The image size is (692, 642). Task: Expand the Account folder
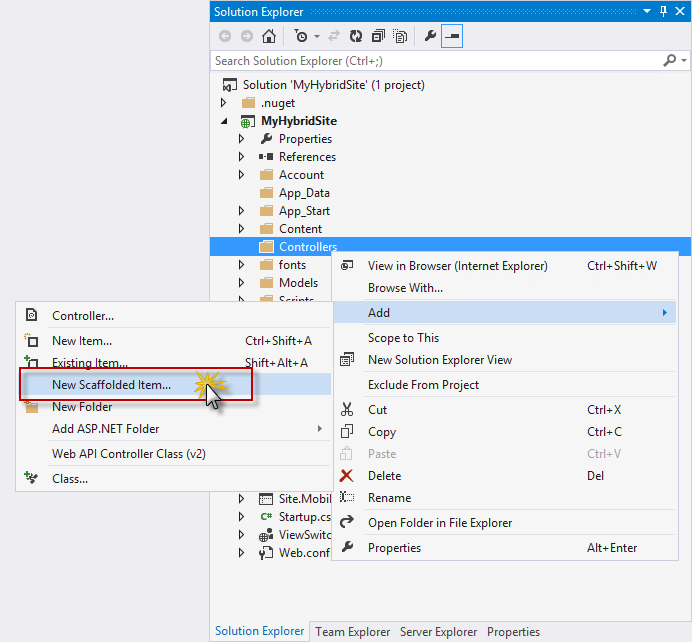click(241, 175)
